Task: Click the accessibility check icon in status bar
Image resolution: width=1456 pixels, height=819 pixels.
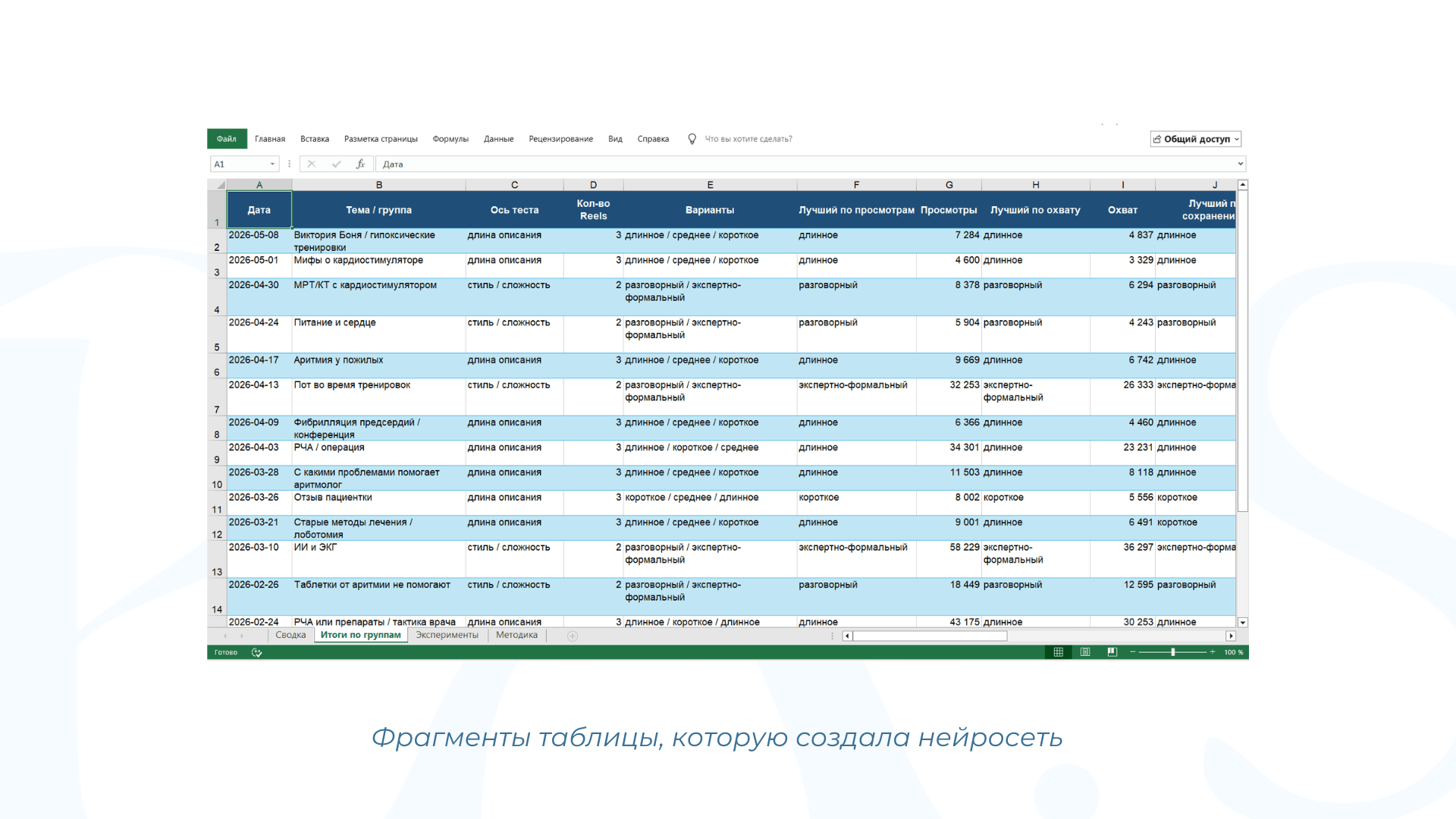Action: (256, 652)
